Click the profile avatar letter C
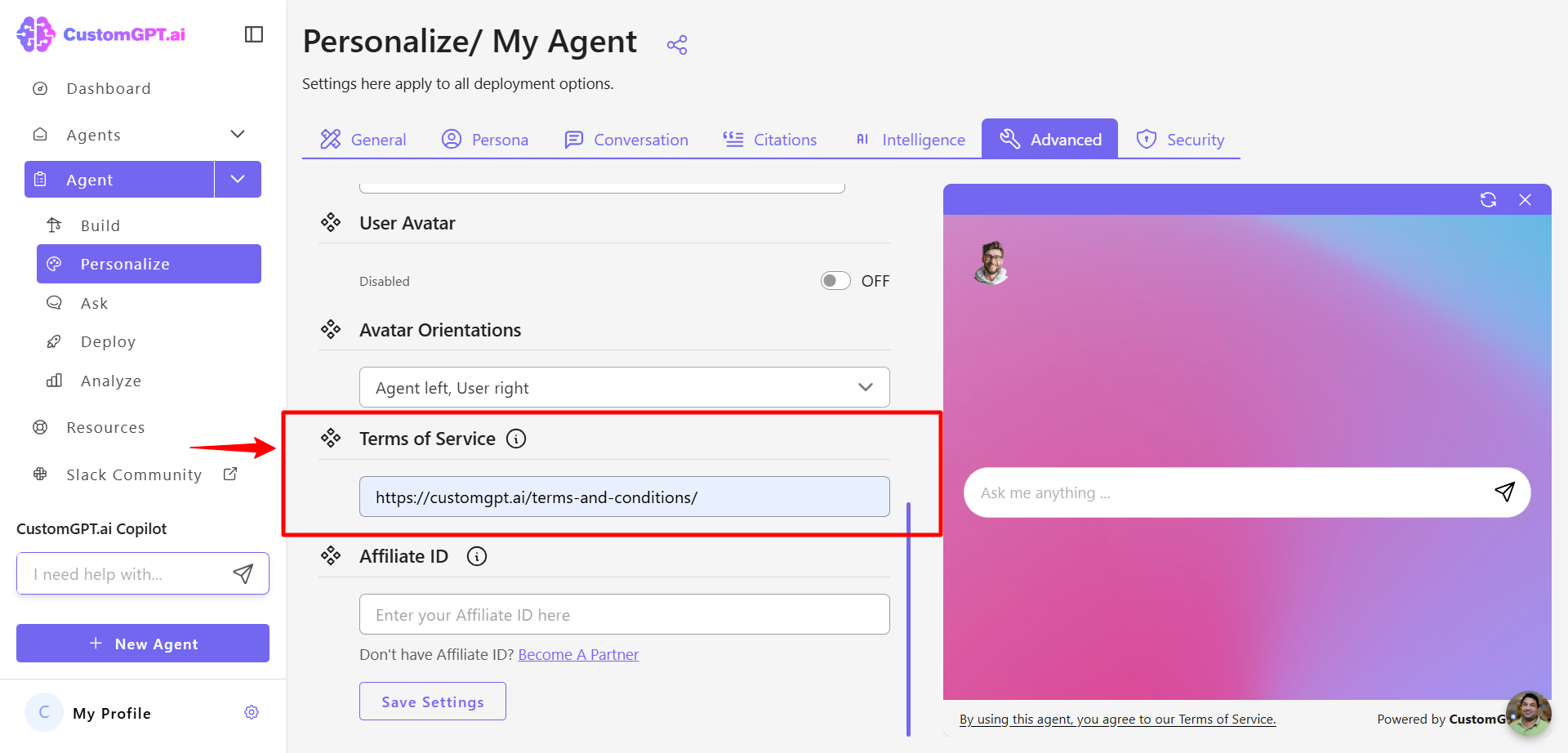 click(x=44, y=712)
